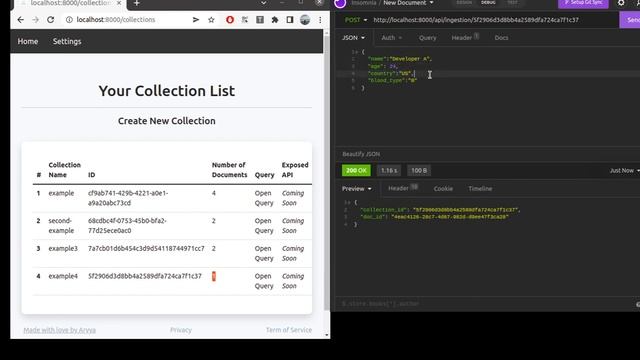Click Made with love by Aryya link
Screen dimensions: 640x360
(x=60, y=330)
